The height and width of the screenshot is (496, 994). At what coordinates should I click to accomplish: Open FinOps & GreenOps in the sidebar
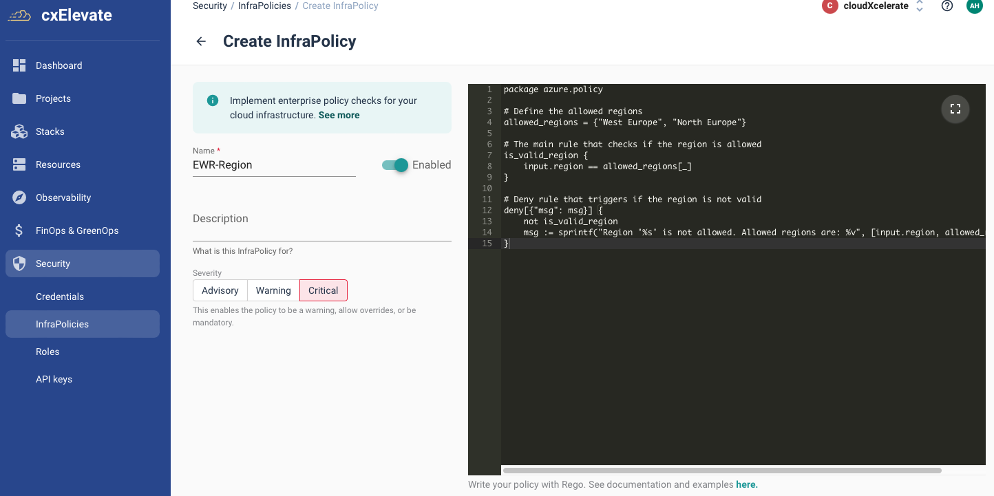coord(82,230)
